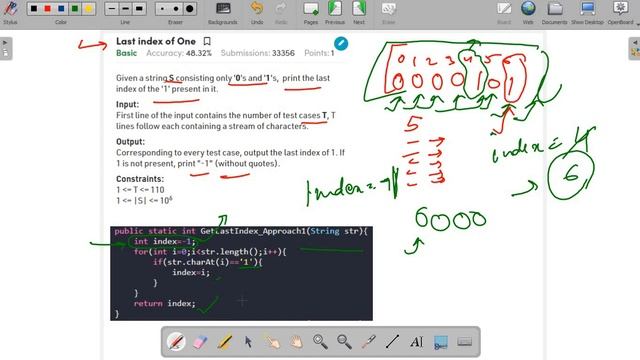Select the Zoom in magnifier tool
The height and width of the screenshot is (360, 640).
tap(320, 342)
